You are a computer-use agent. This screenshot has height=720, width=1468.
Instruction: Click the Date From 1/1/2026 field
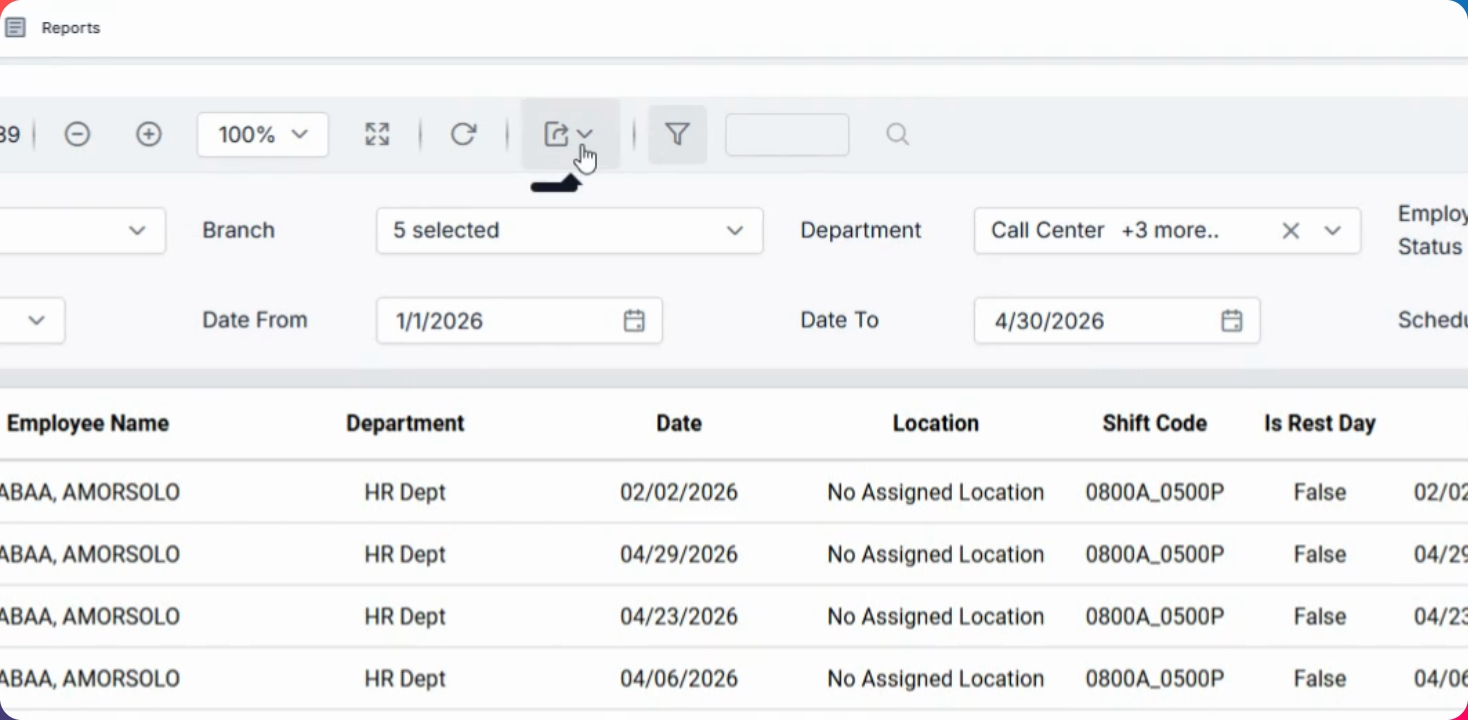(x=500, y=321)
